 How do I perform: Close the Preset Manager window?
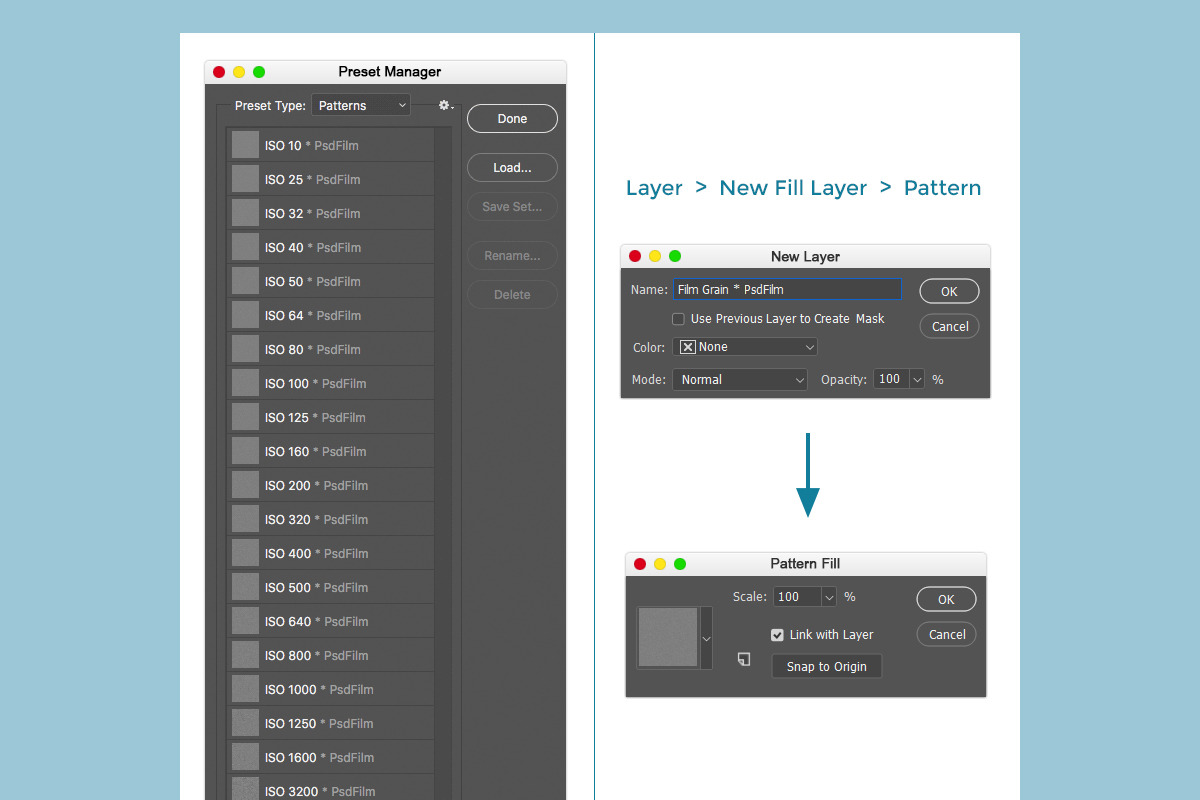pos(219,72)
